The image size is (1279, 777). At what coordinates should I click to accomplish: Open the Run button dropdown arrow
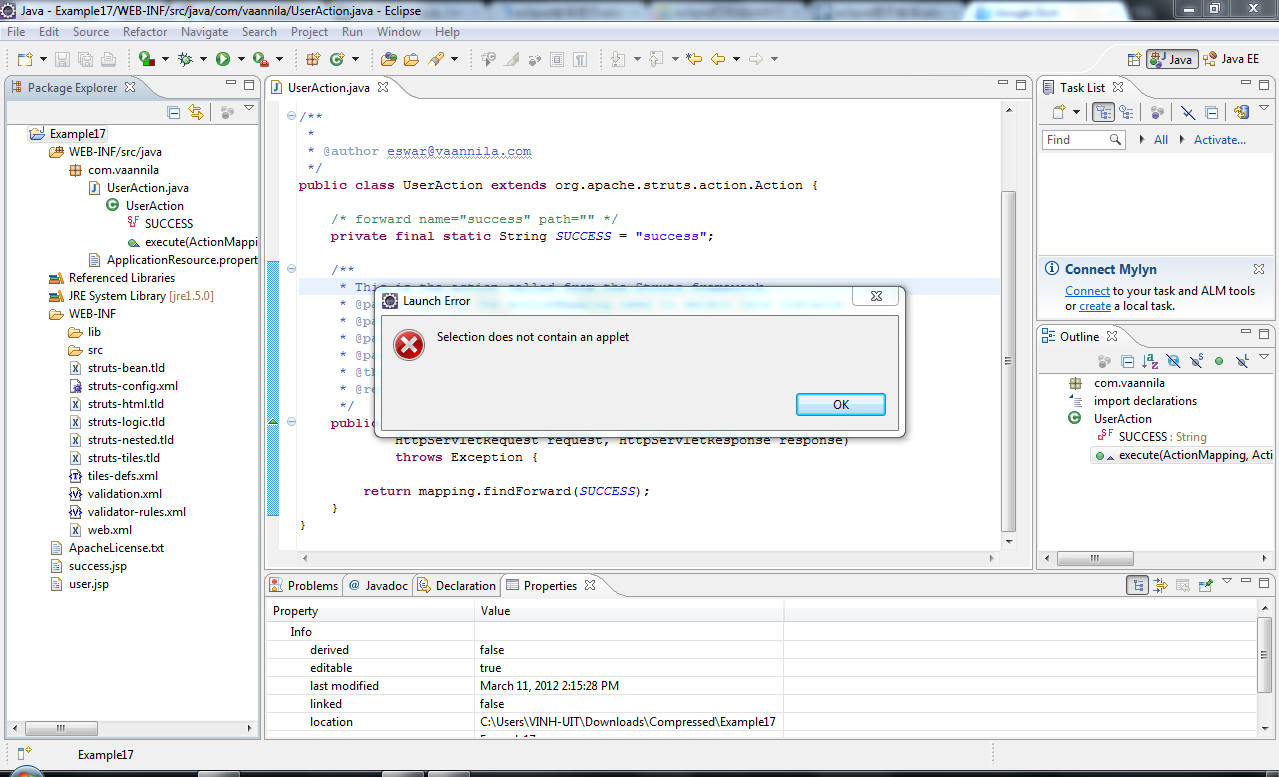point(241,60)
